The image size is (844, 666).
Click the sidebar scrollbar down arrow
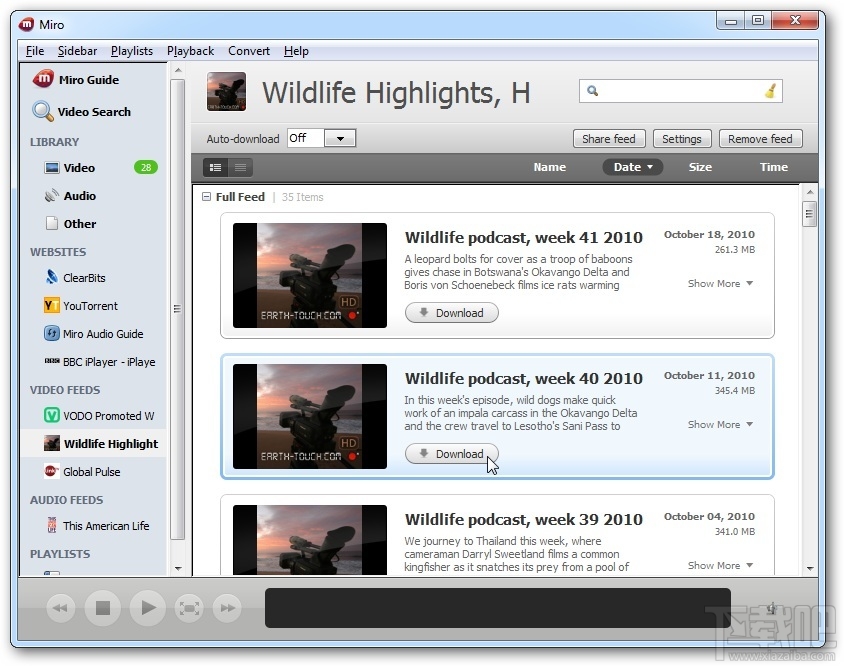click(178, 569)
